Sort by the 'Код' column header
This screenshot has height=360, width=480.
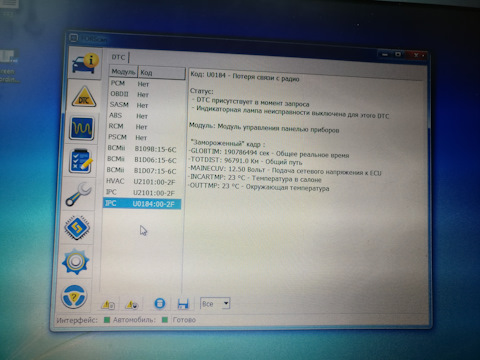point(162,73)
